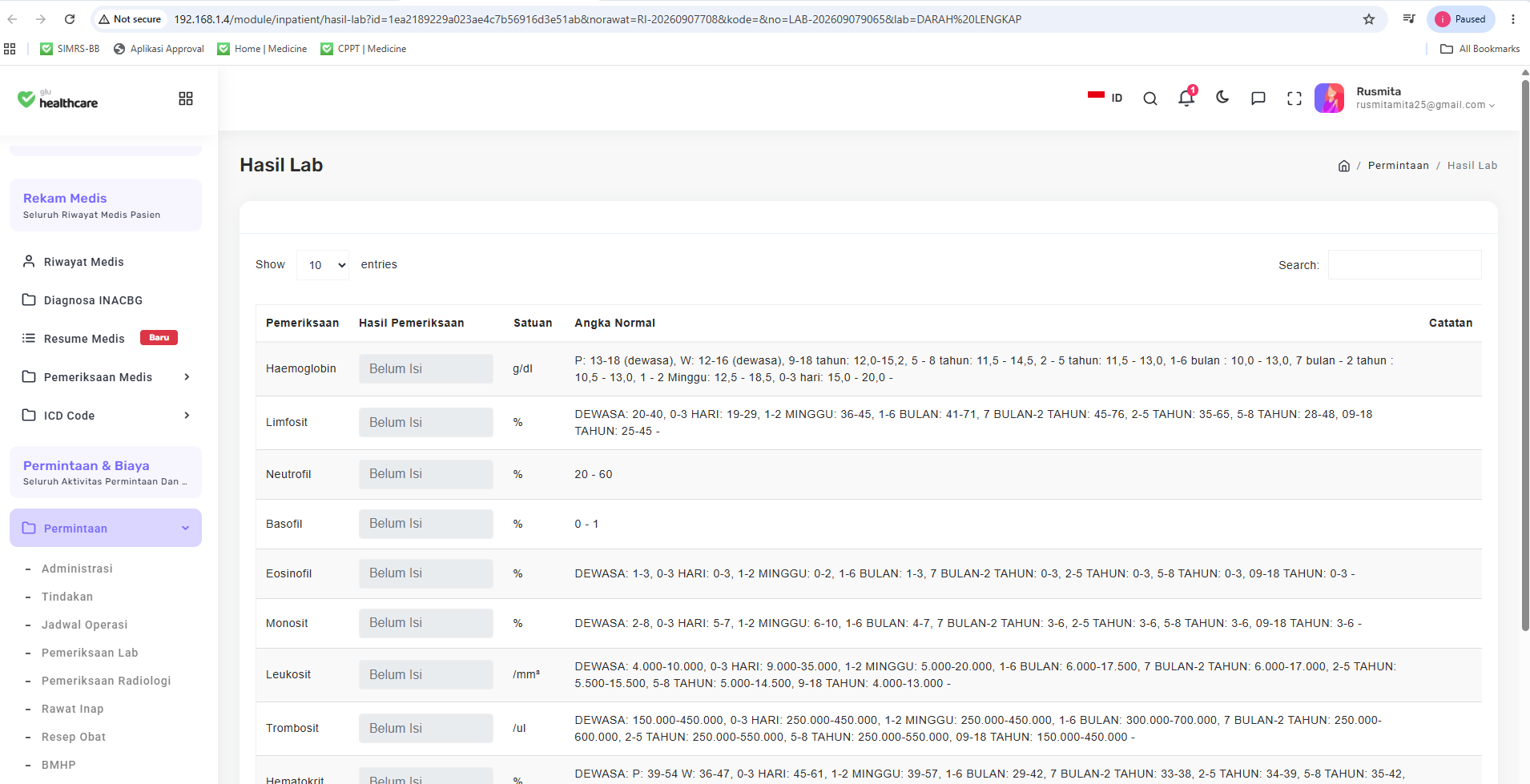Open the chat message icon
This screenshot has height=784, width=1530.
[x=1258, y=99]
